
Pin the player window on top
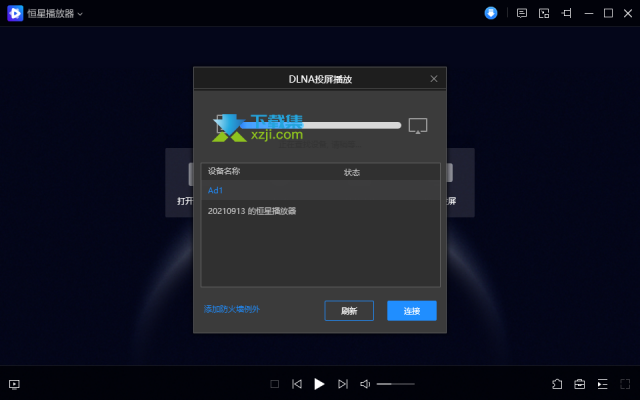click(566, 13)
